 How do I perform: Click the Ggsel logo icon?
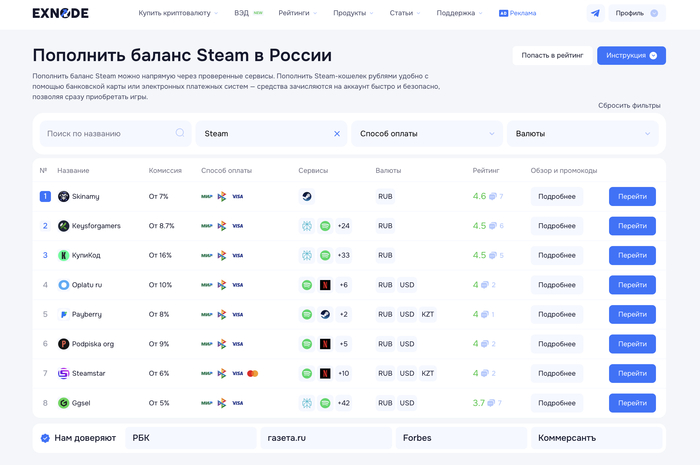click(x=63, y=403)
